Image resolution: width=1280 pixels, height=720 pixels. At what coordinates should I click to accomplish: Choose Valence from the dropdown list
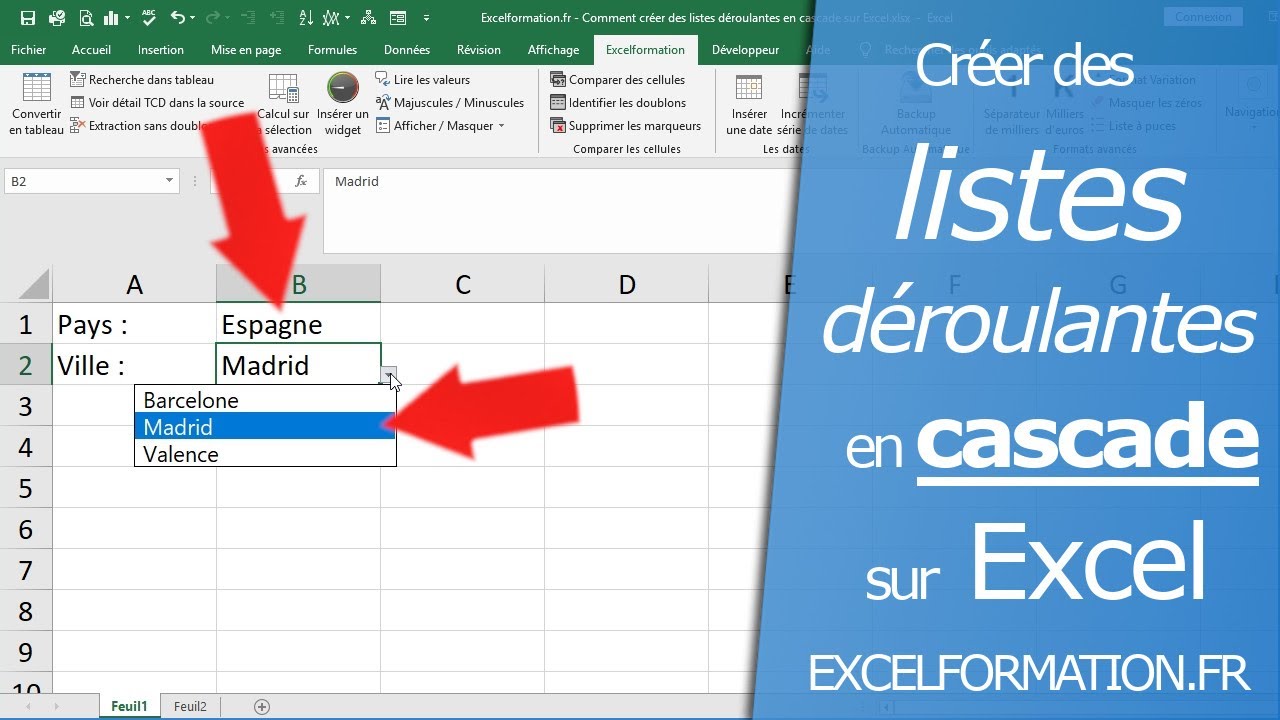[265, 454]
